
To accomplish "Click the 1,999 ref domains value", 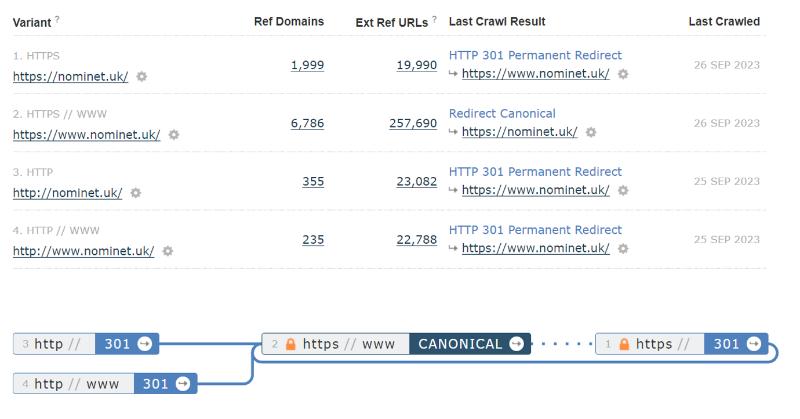I will click(307, 65).
